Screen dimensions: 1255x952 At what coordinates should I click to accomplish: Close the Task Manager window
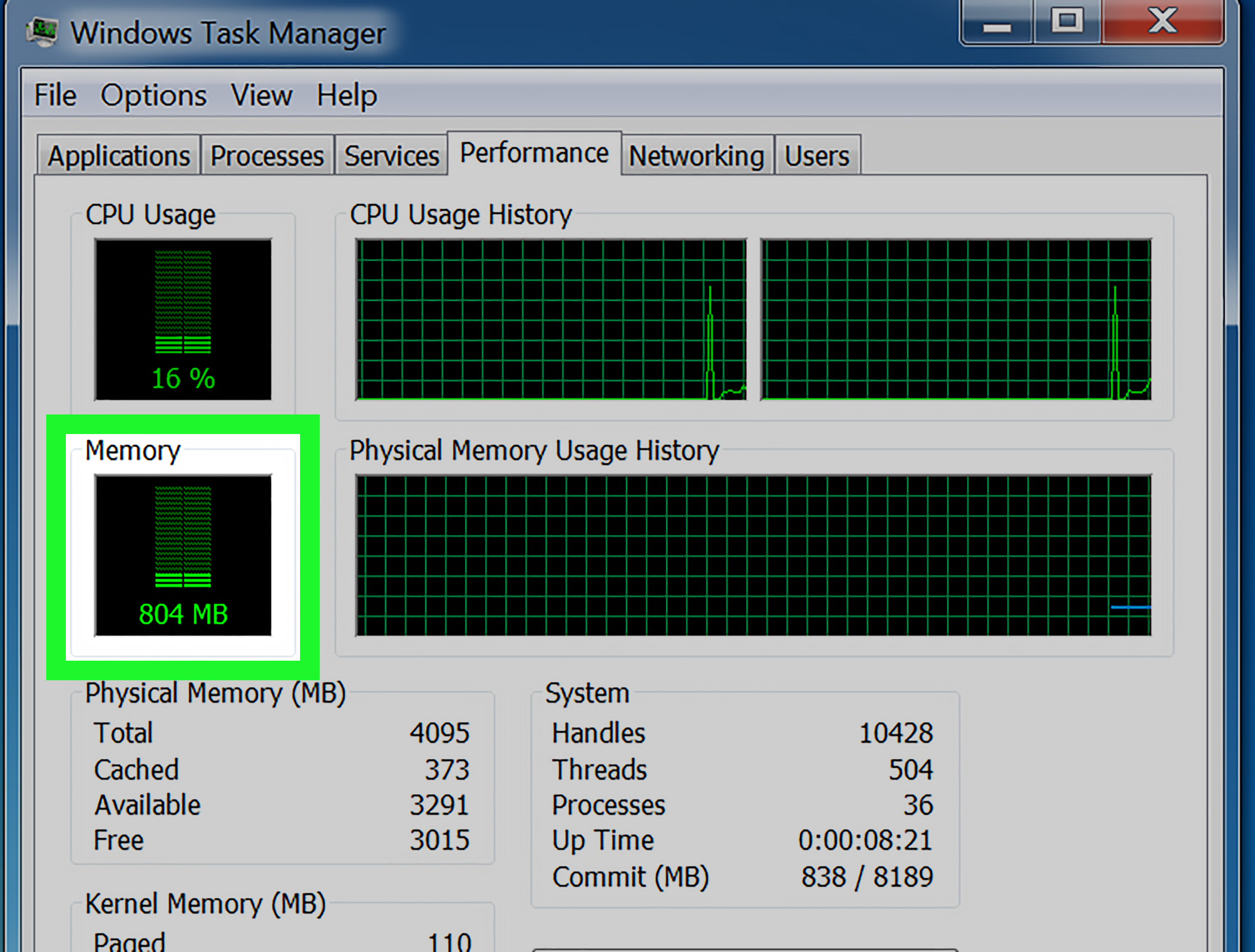1162,22
